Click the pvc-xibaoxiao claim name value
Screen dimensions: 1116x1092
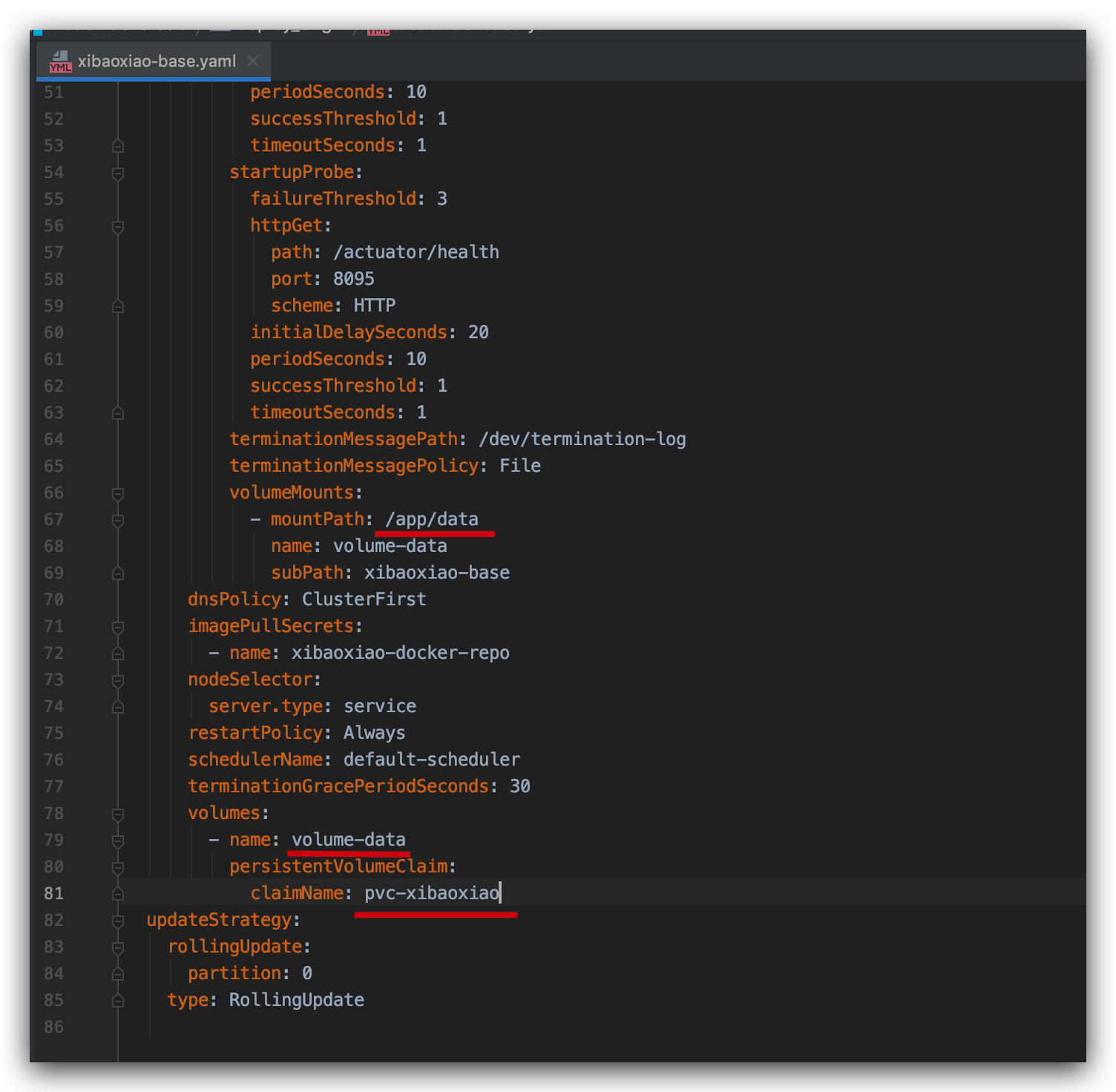click(x=431, y=893)
